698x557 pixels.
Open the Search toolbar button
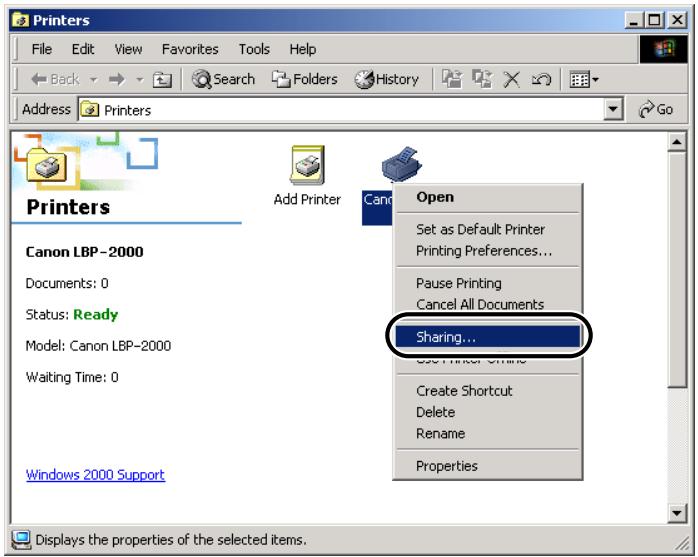coord(223,79)
